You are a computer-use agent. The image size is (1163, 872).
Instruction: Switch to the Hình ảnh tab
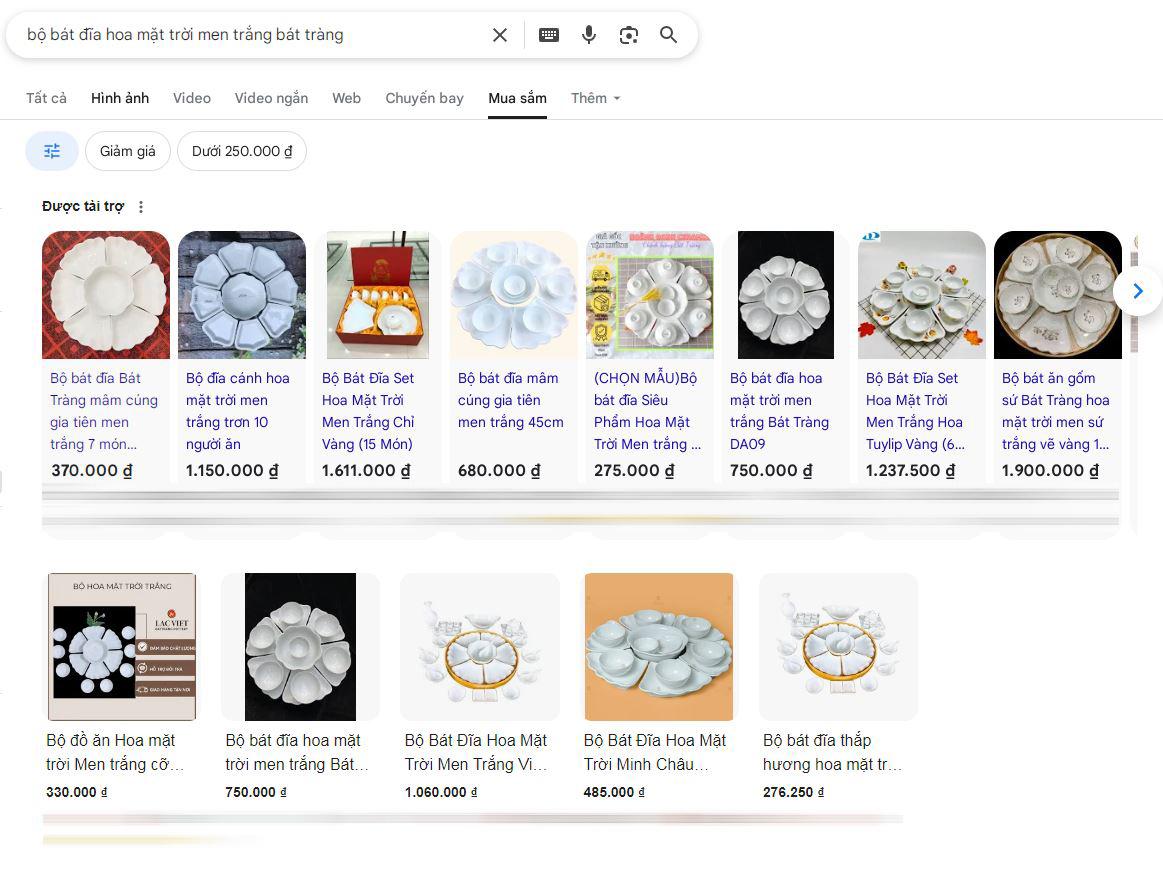tap(120, 98)
